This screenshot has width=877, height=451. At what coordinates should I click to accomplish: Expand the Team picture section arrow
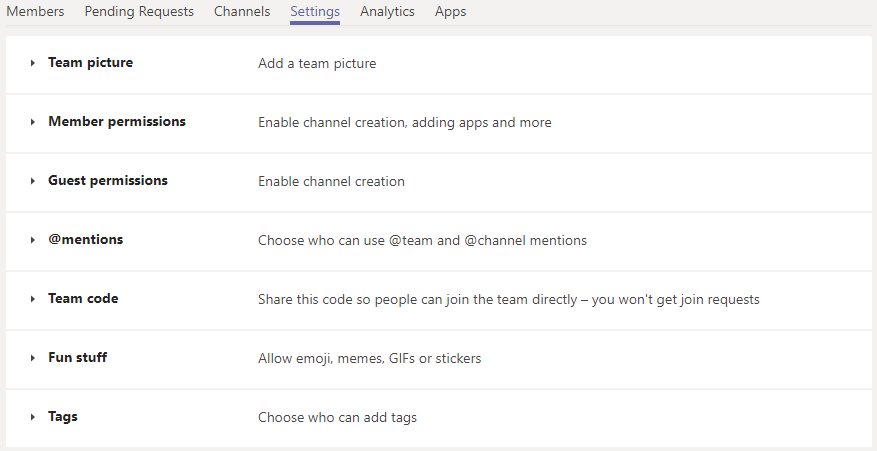tap(33, 63)
